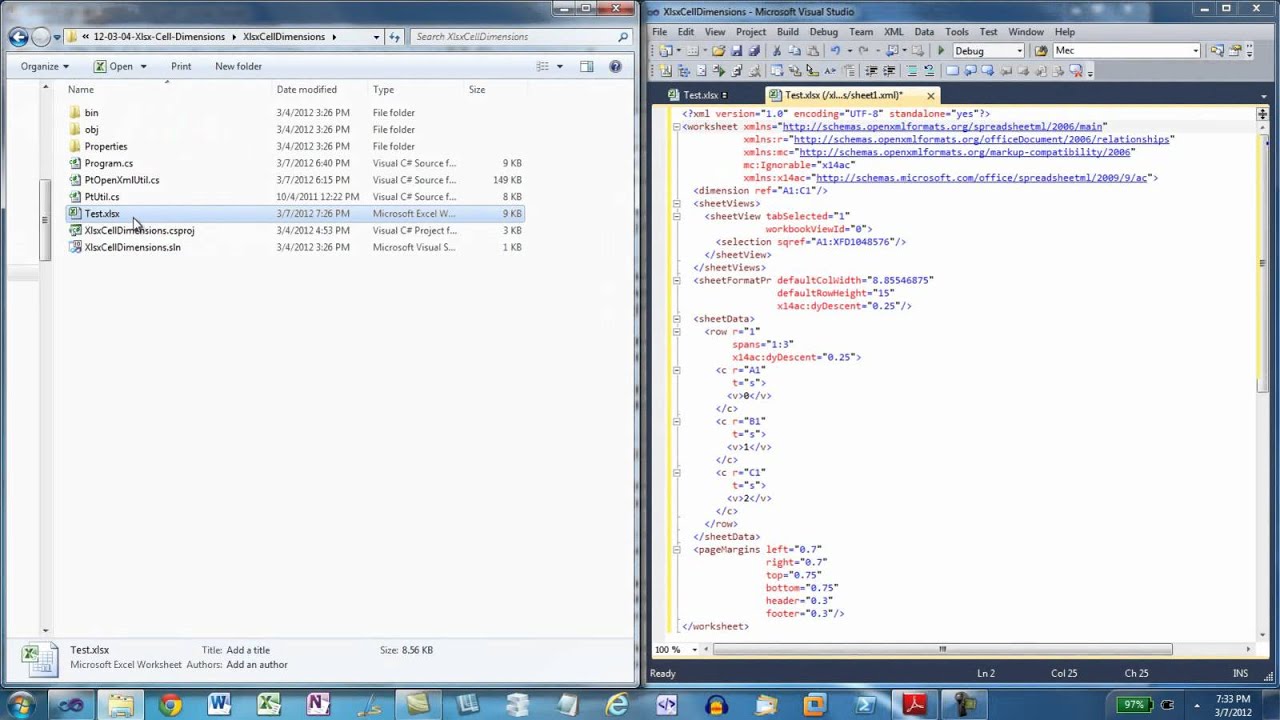Open the Debug menu
Image resolution: width=1280 pixels, height=720 pixels.
pyautogui.click(x=824, y=32)
